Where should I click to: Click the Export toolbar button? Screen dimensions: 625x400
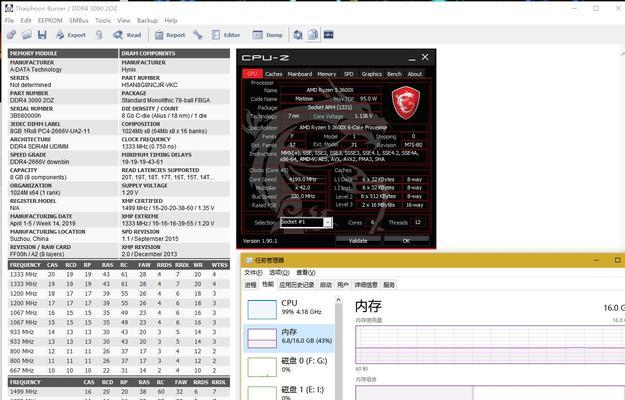71,35
